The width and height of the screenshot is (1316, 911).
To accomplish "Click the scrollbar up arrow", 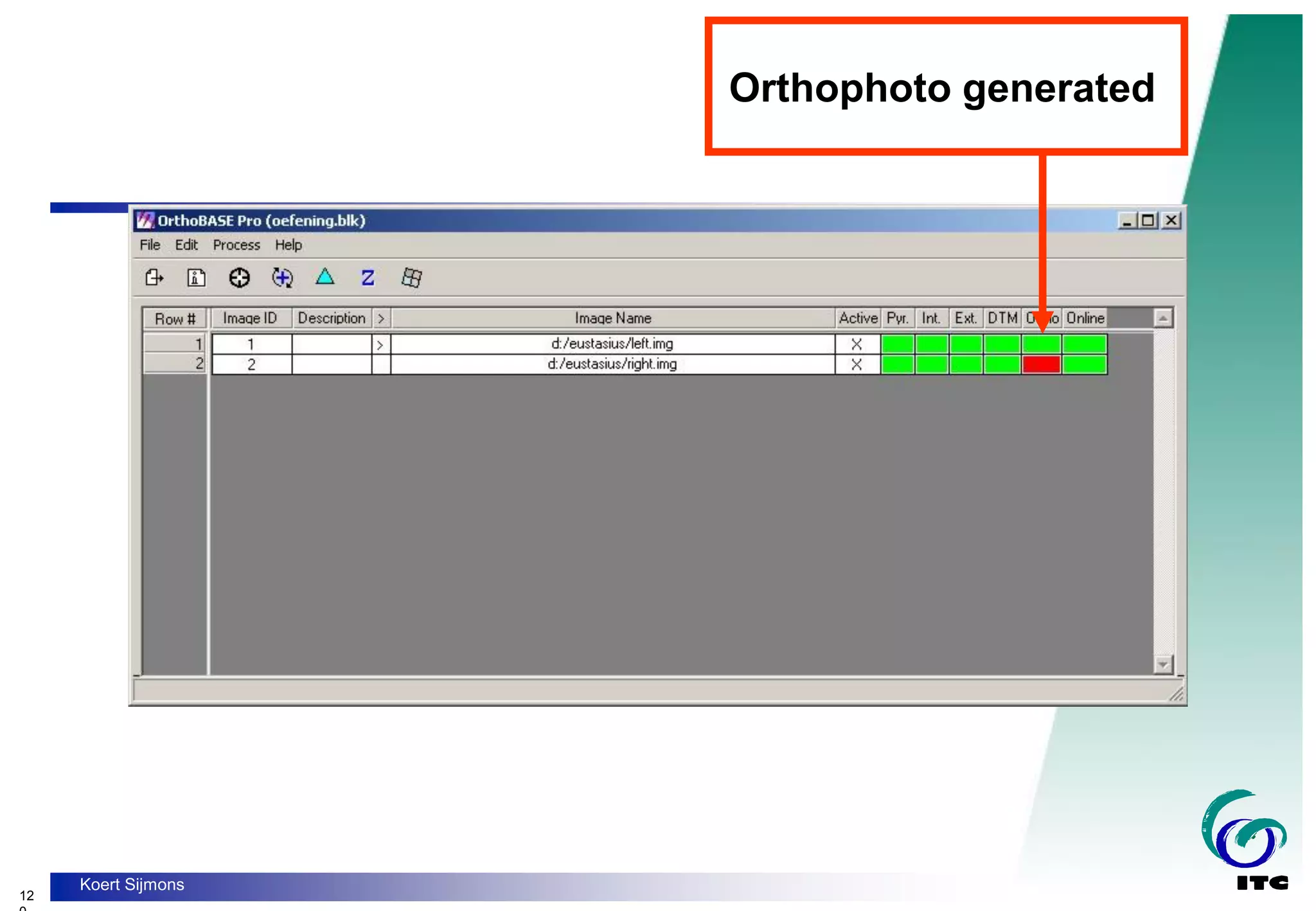I will 1163,318.
